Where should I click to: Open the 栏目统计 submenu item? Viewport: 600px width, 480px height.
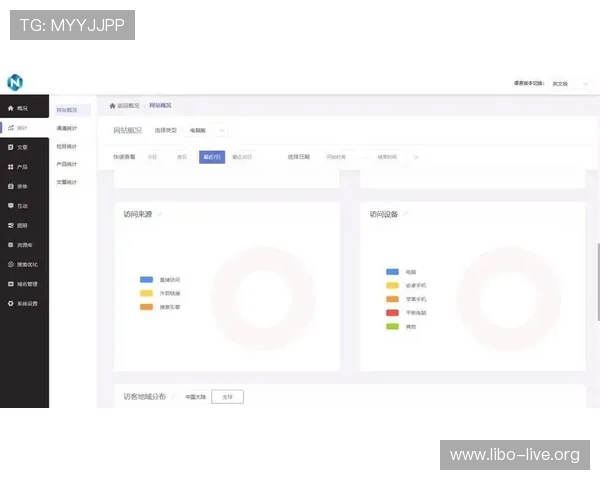pyautogui.click(x=67, y=146)
